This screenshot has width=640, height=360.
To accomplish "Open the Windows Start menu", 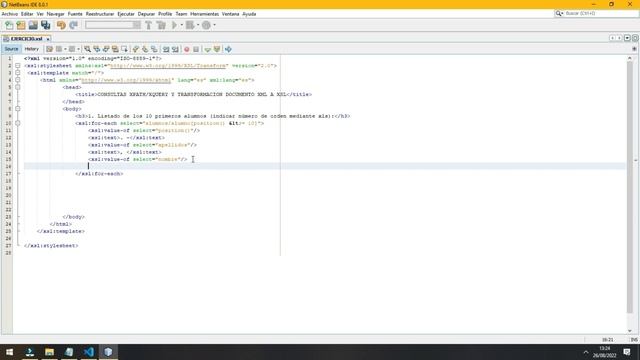I will coord(10,352).
